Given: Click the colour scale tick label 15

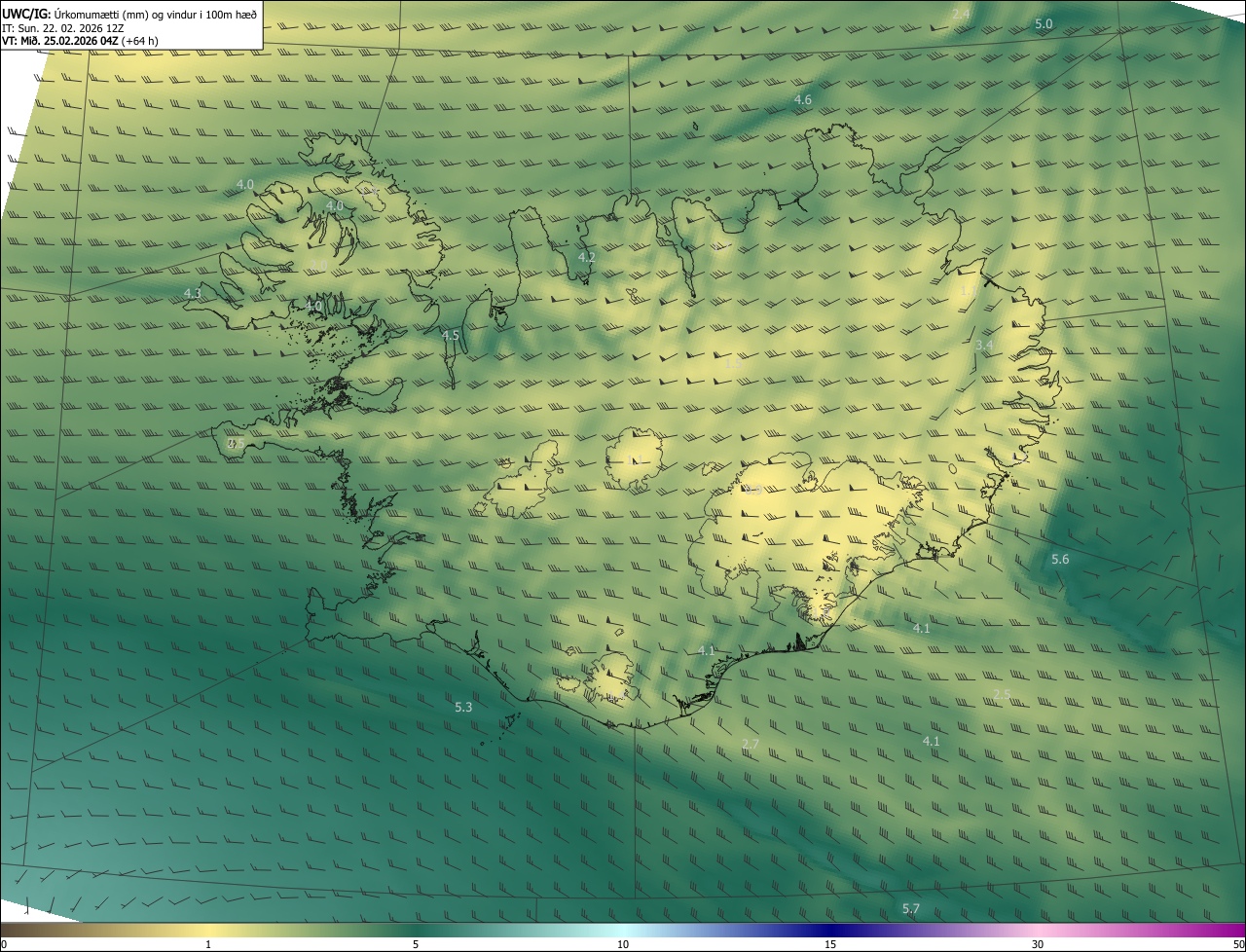Looking at the screenshot, I should click(x=830, y=944).
